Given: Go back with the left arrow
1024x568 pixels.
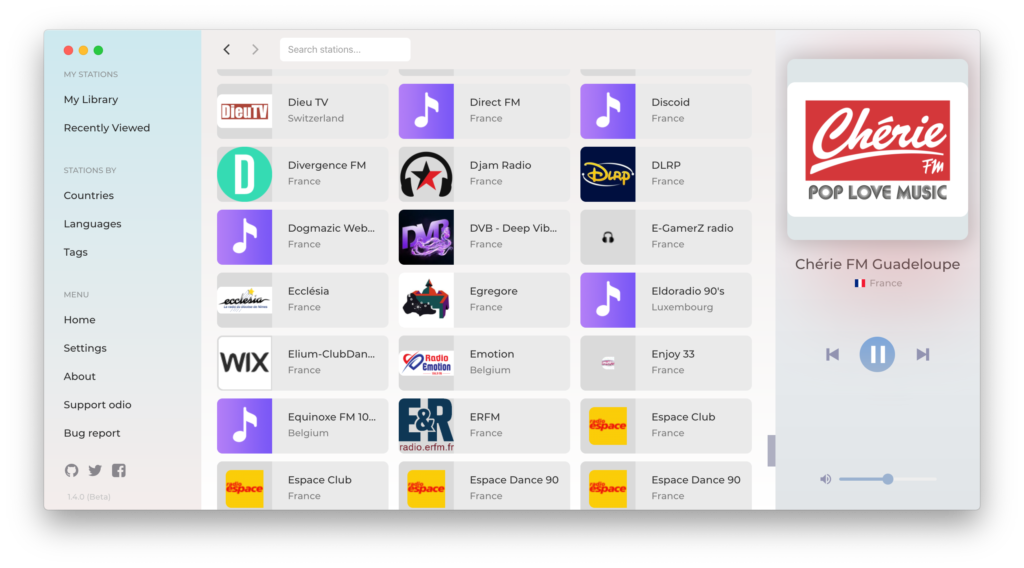Looking at the screenshot, I should (x=227, y=50).
